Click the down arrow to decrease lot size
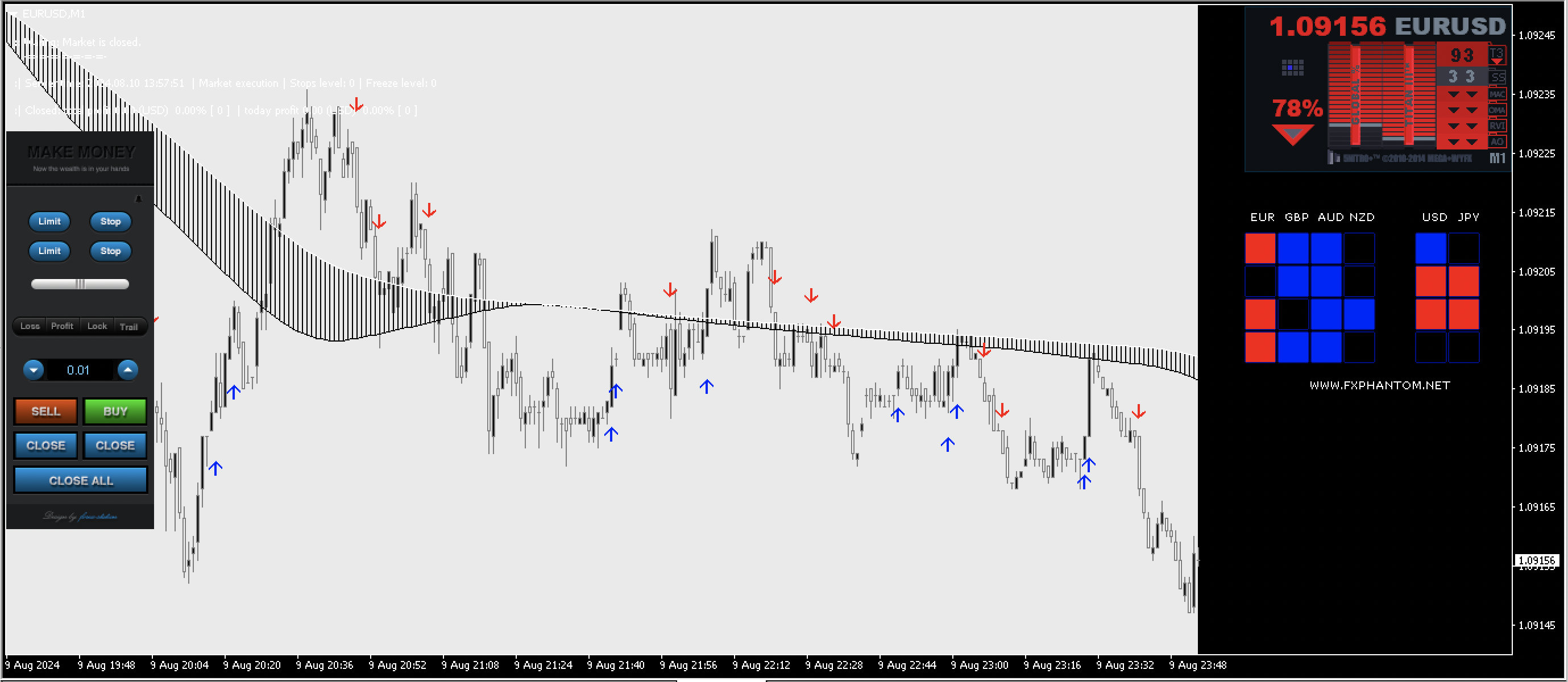 34,370
